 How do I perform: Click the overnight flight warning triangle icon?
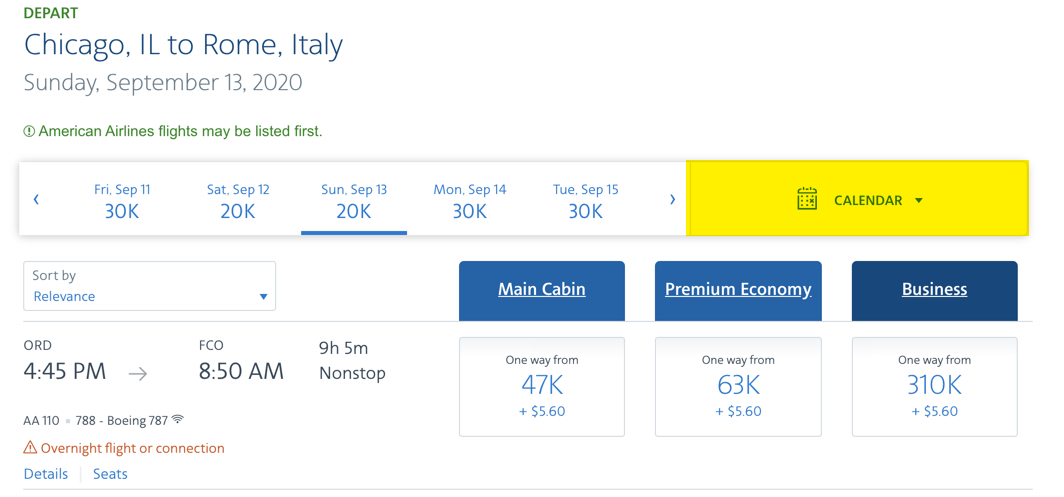click(x=30, y=447)
